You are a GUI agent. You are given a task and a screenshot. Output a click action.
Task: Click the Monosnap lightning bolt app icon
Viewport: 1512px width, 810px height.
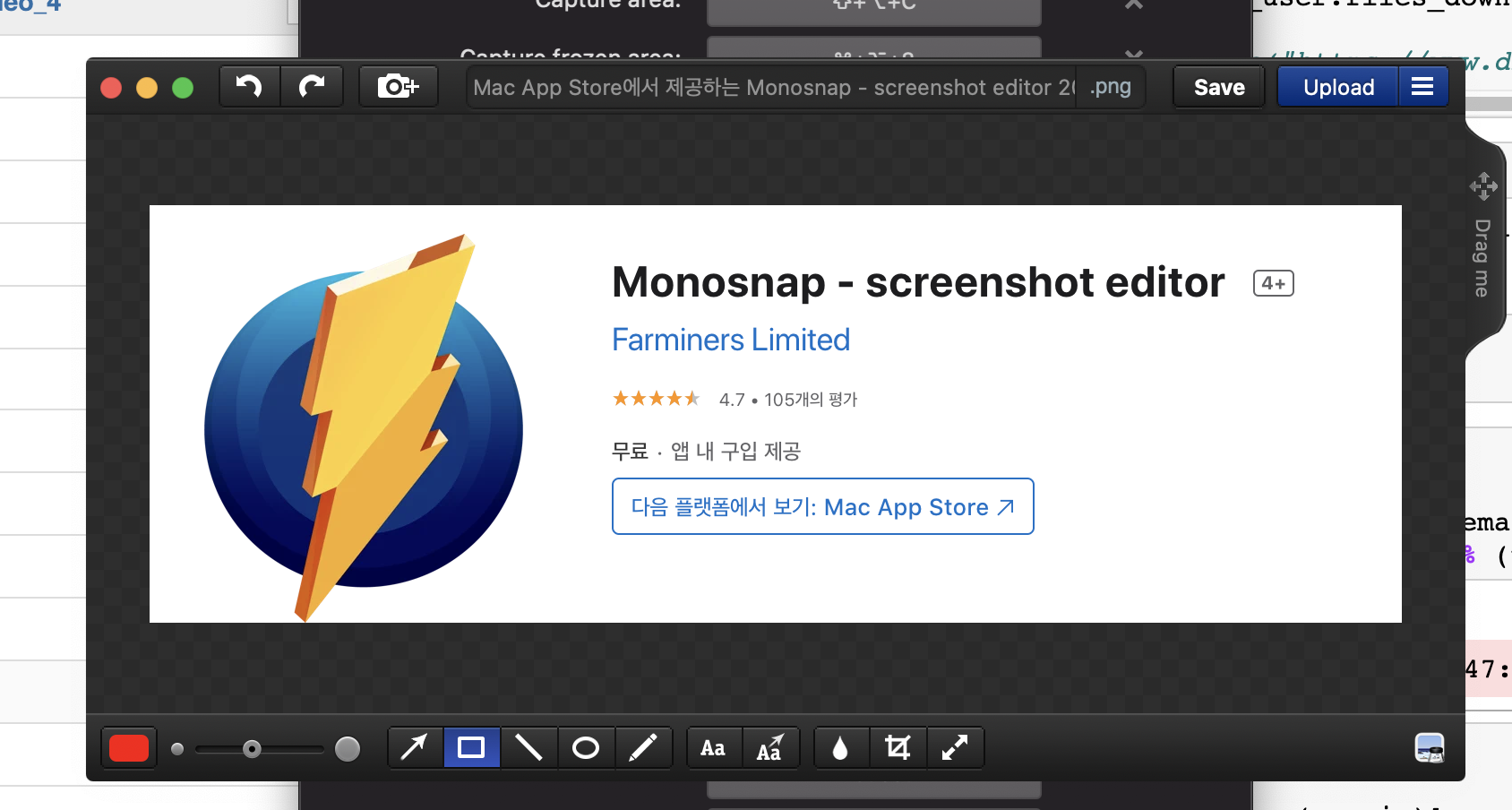point(364,427)
